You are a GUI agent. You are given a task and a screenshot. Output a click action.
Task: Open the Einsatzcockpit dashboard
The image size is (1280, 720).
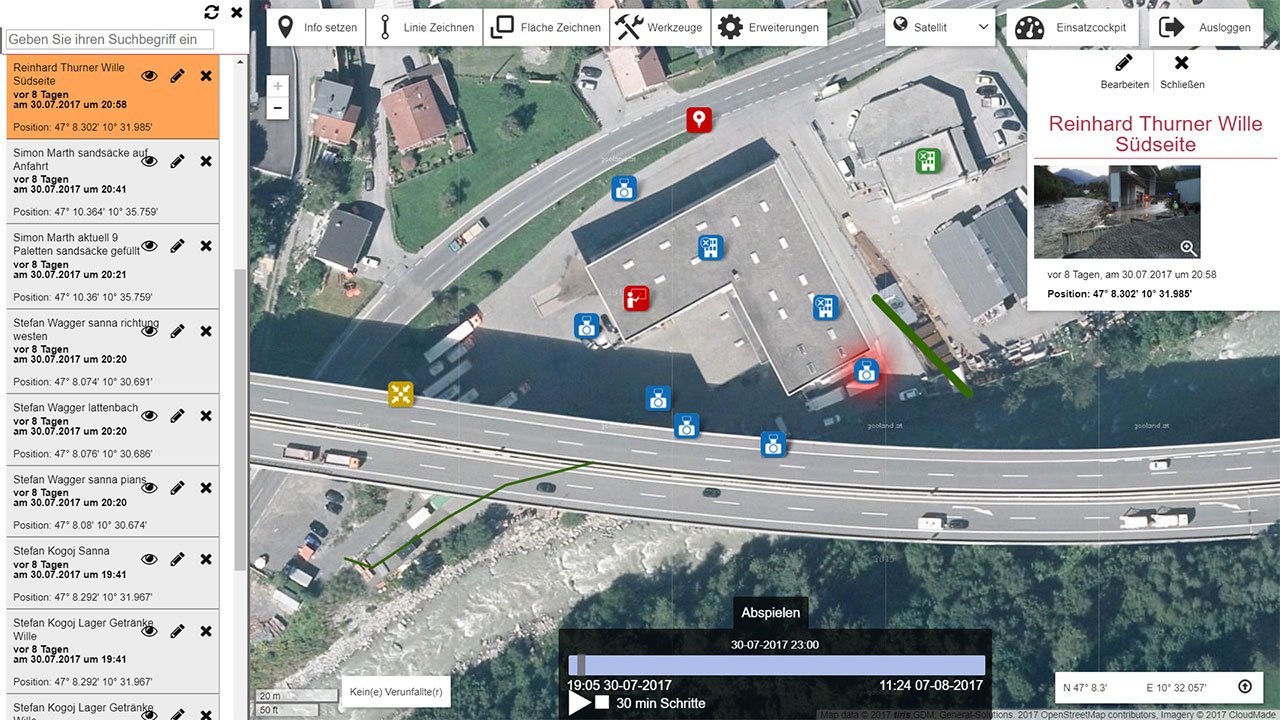click(1072, 28)
